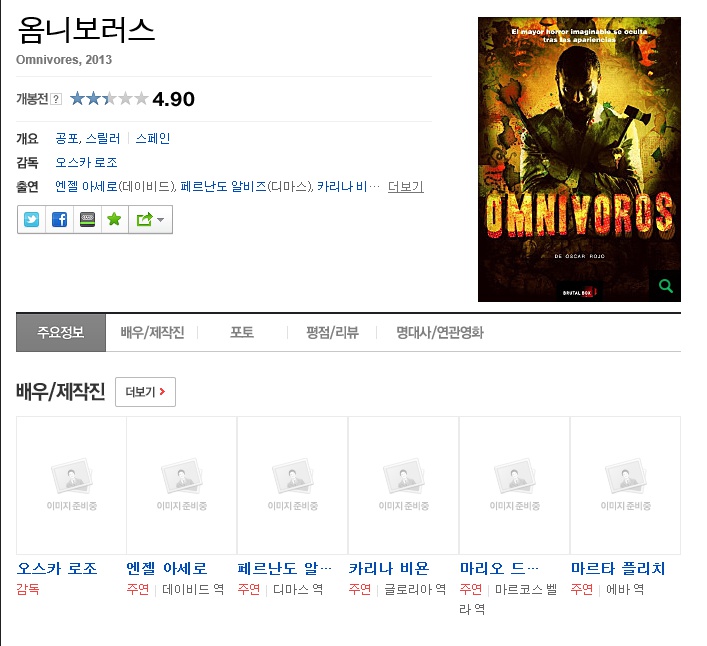Select the 평점/리뷰 tab
Screen dimensions: 707x646
pos(332,333)
